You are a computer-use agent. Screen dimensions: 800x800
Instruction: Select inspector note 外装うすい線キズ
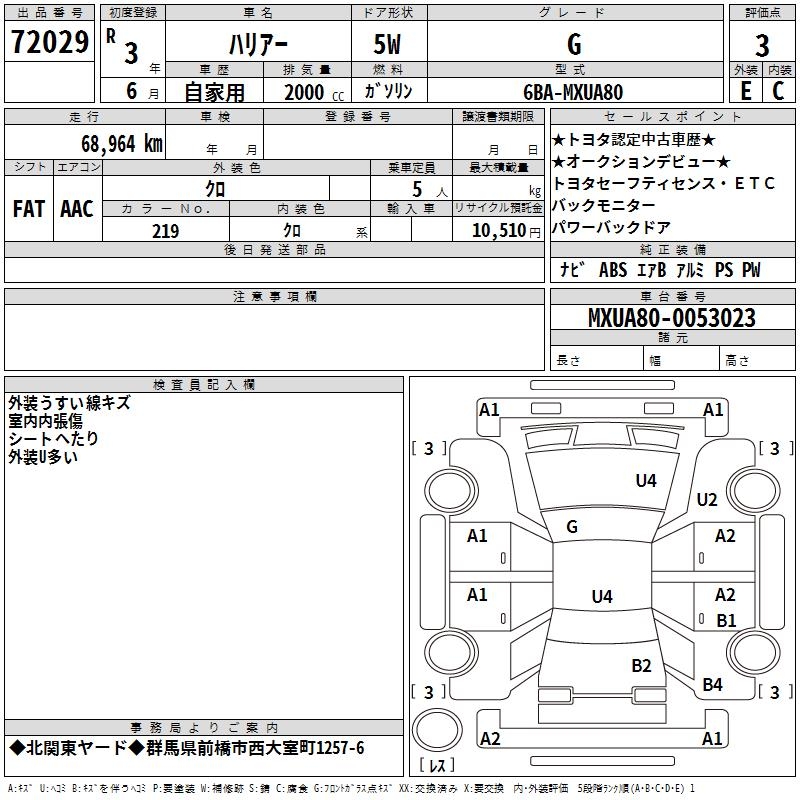pos(69,403)
